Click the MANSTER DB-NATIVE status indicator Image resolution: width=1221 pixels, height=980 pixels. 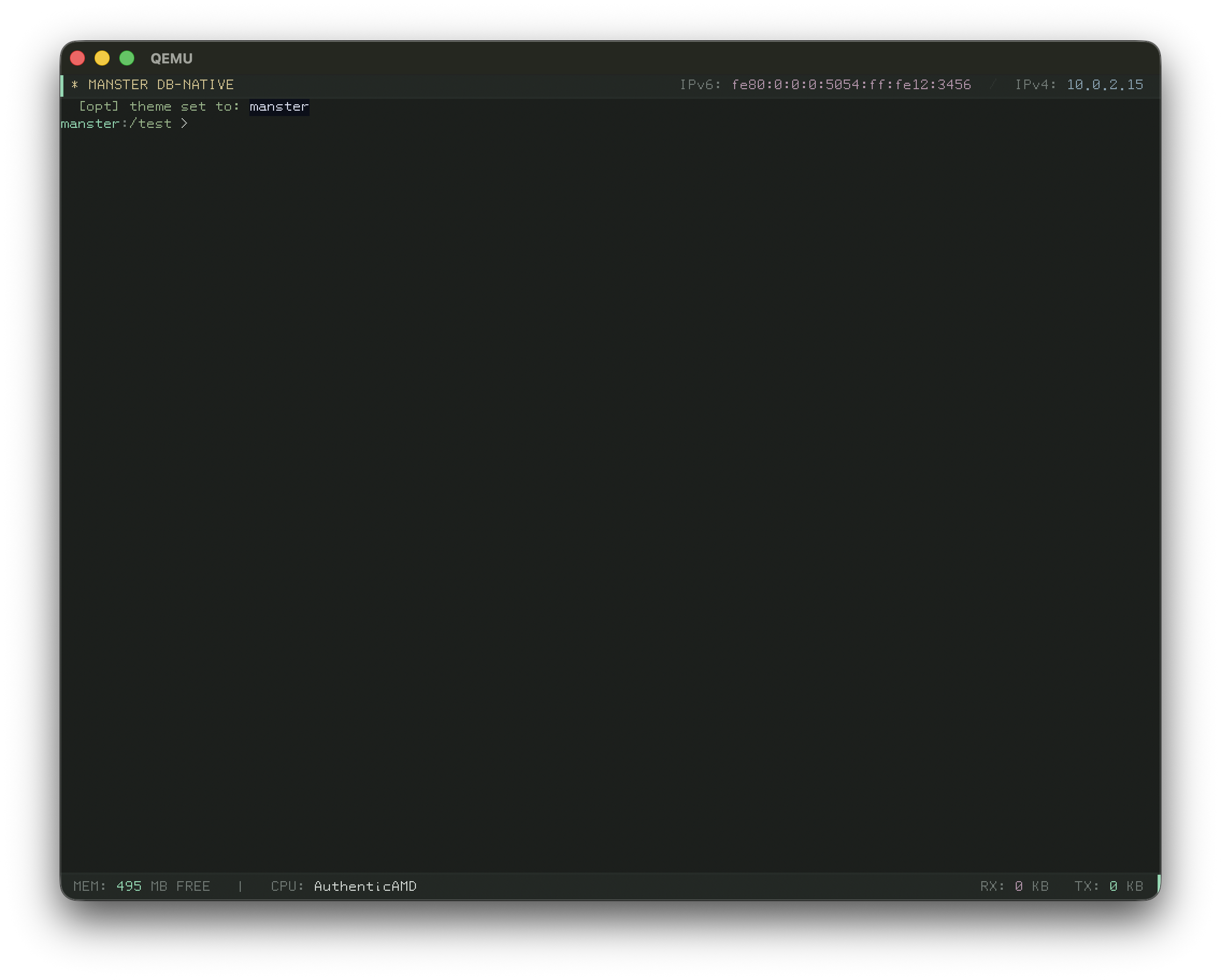tap(161, 84)
